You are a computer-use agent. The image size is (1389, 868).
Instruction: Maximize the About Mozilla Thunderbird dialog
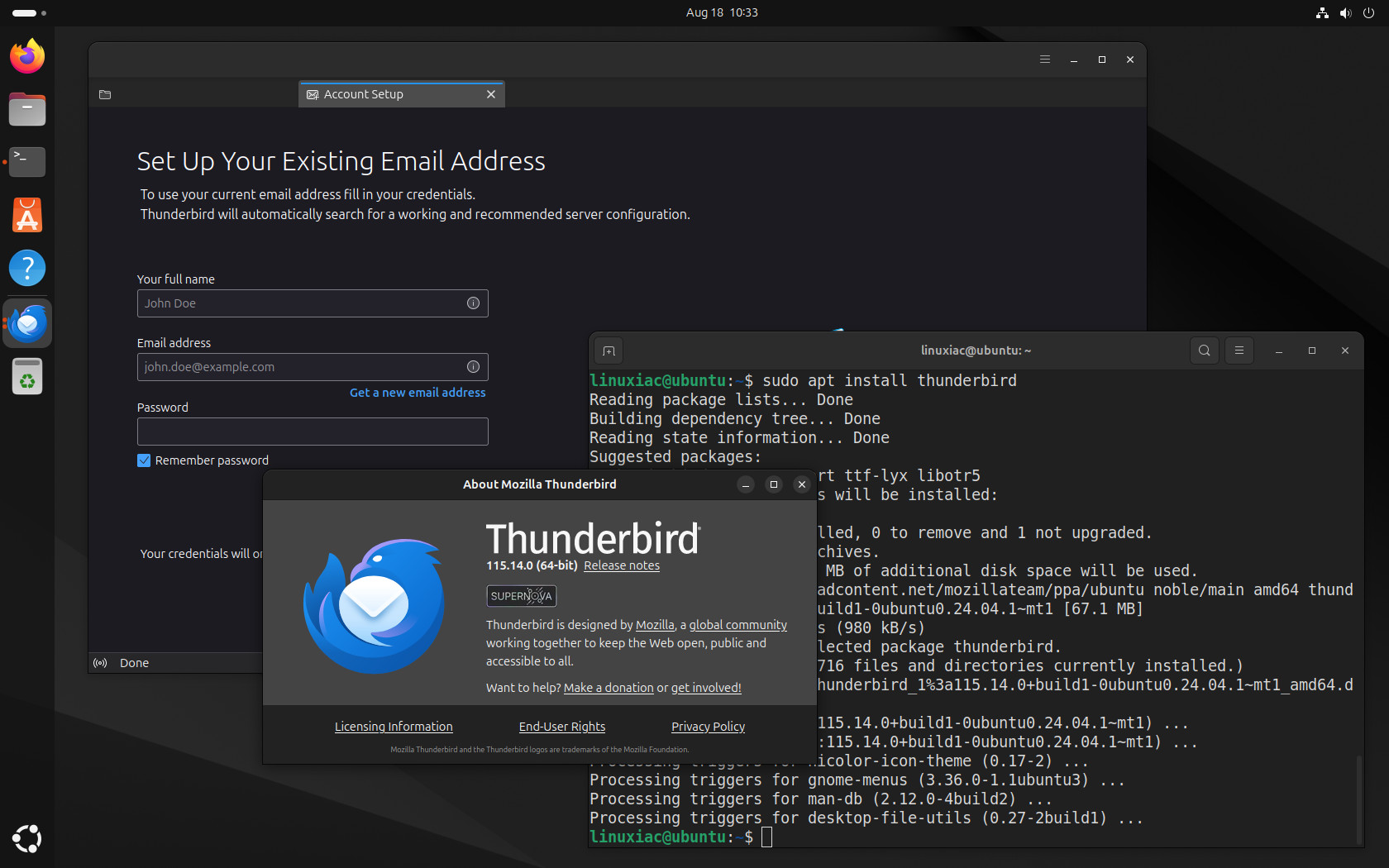click(x=774, y=484)
